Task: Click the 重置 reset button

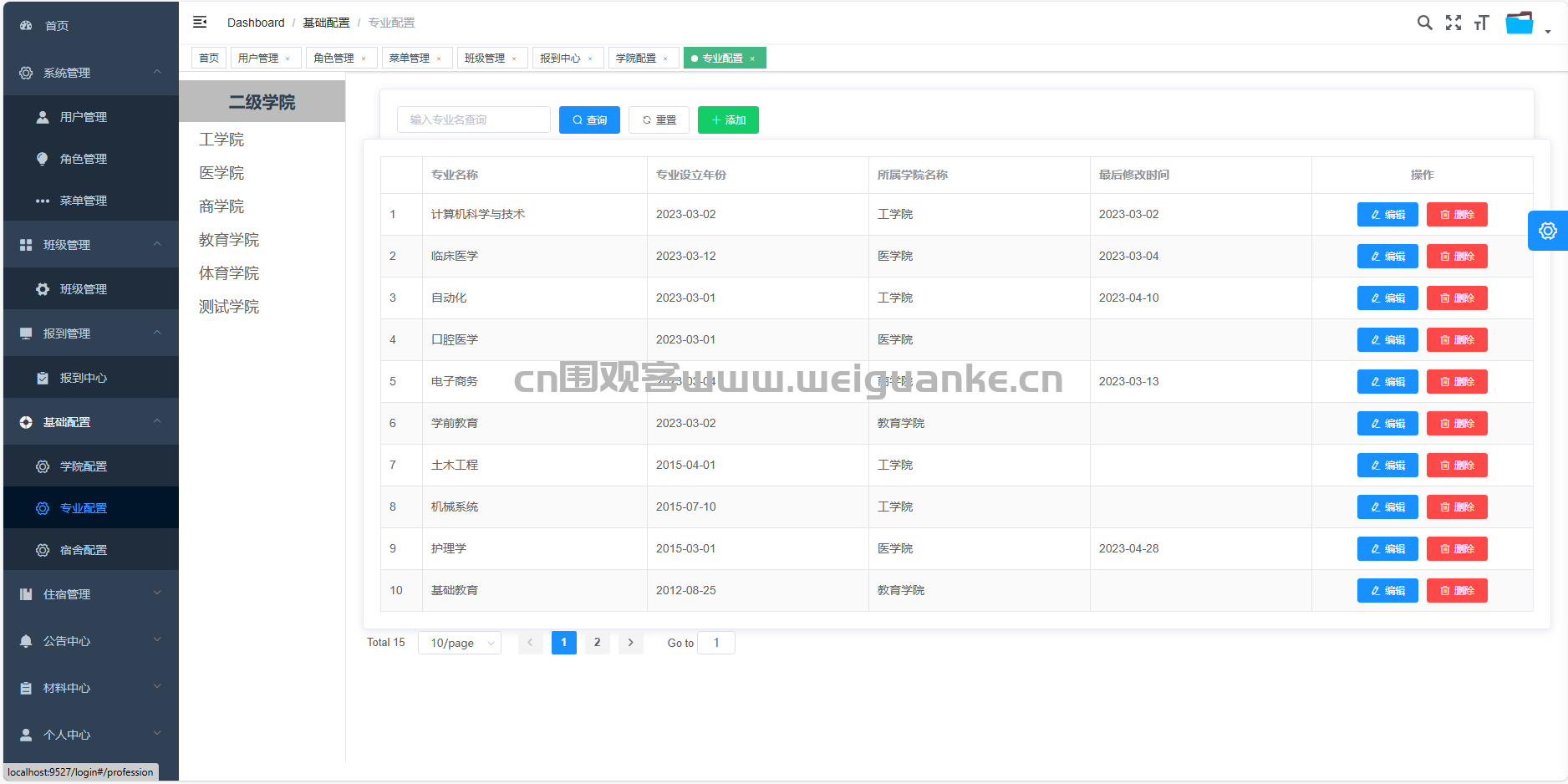Action: pos(659,120)
